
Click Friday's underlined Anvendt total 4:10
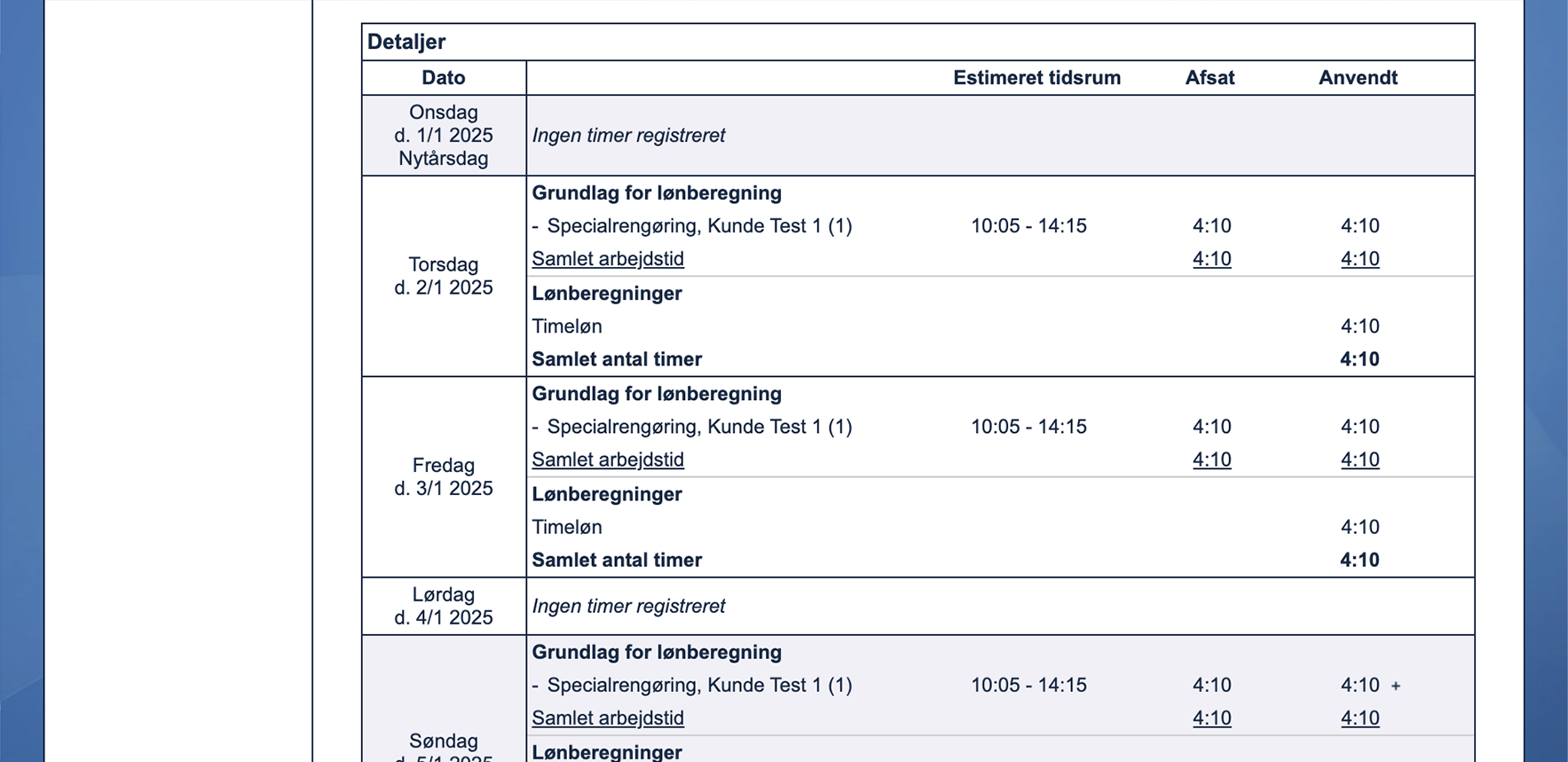1359,460
